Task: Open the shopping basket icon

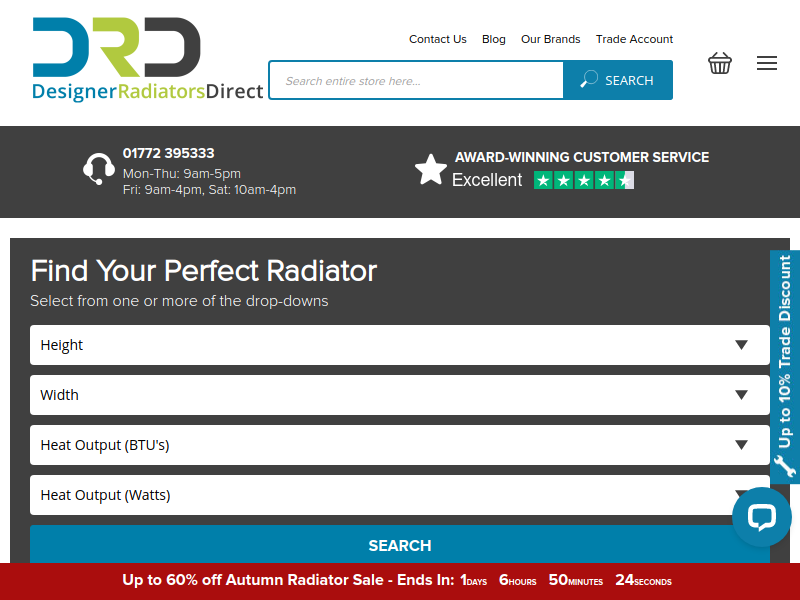Action: click(x=719, y=63)
